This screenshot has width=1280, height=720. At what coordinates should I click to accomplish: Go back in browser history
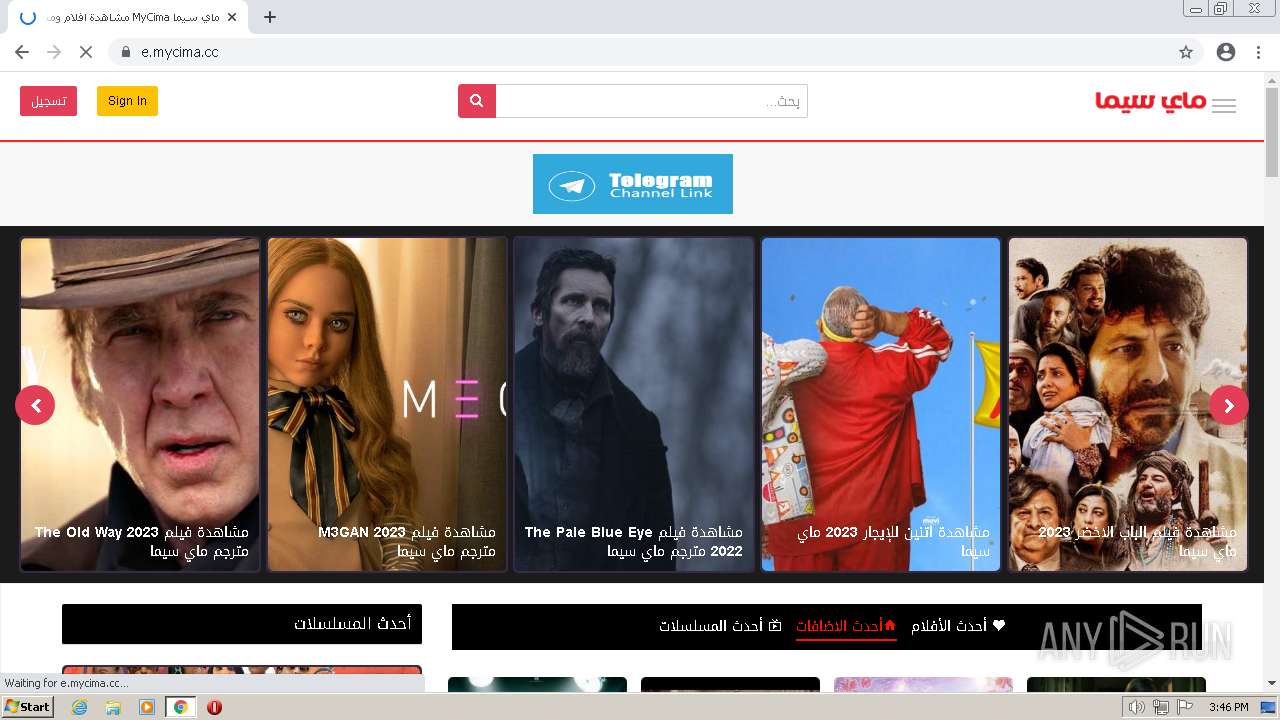click(x=22, y=52)
